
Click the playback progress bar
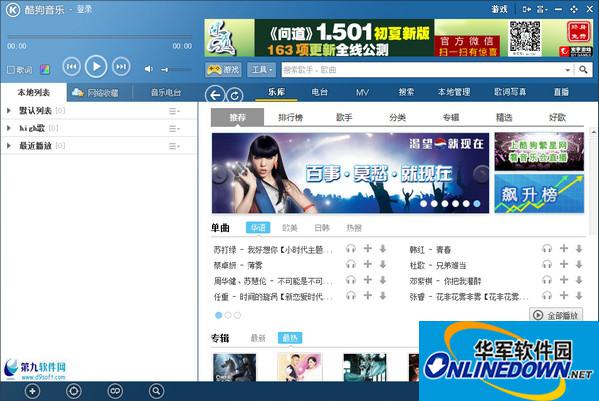tap(99, 37)
